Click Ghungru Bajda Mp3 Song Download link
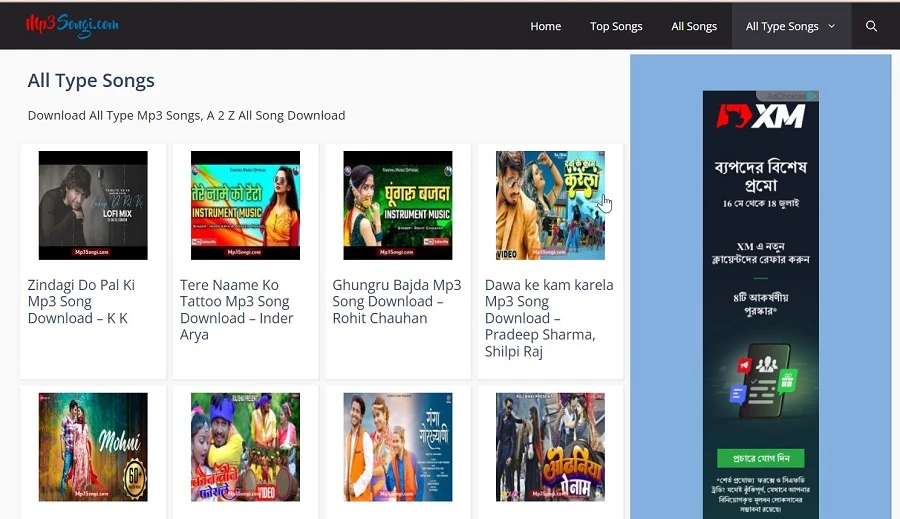Screen dimensions: 900x519 coord(397,301)
